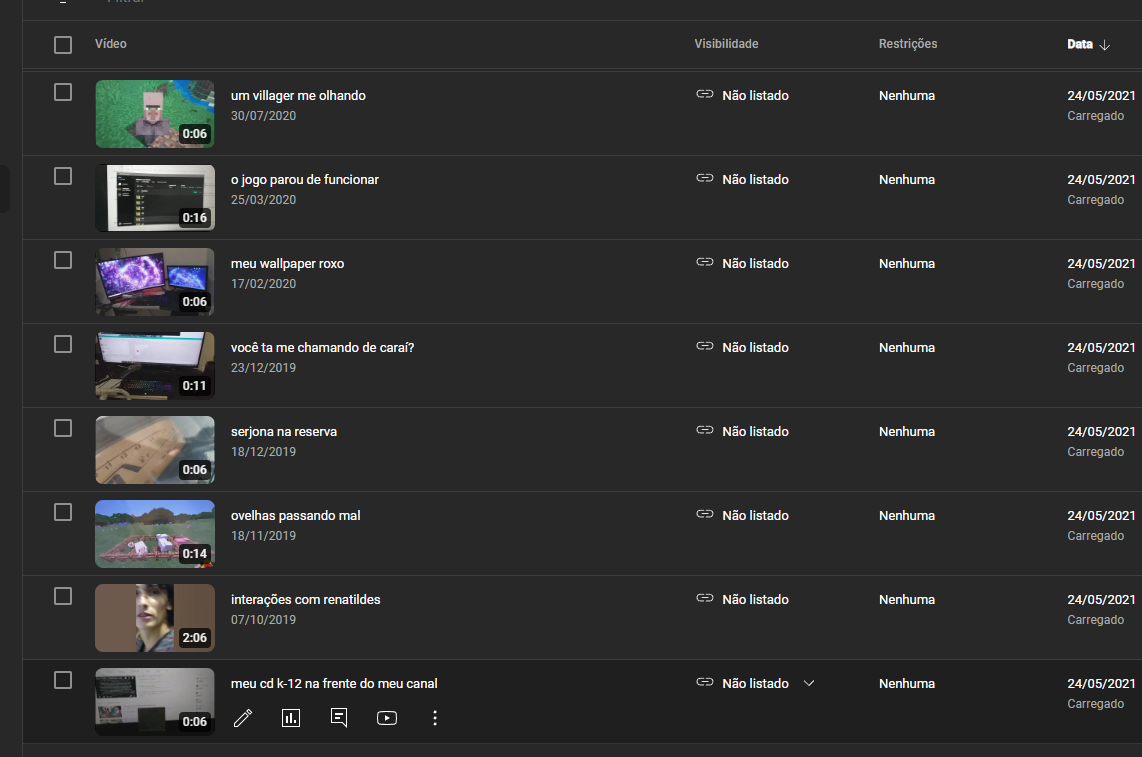Click the Visibilidade column header
This screenshot has width=1142, height=757.
coord(726,44)
